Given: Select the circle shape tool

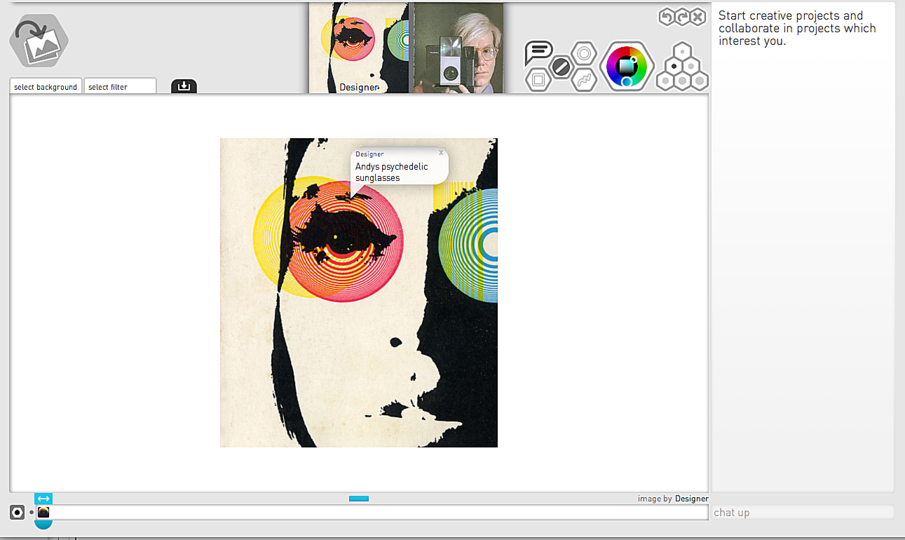Looking at the screenshot, I should pyautogui.click(x=584, y=54).
